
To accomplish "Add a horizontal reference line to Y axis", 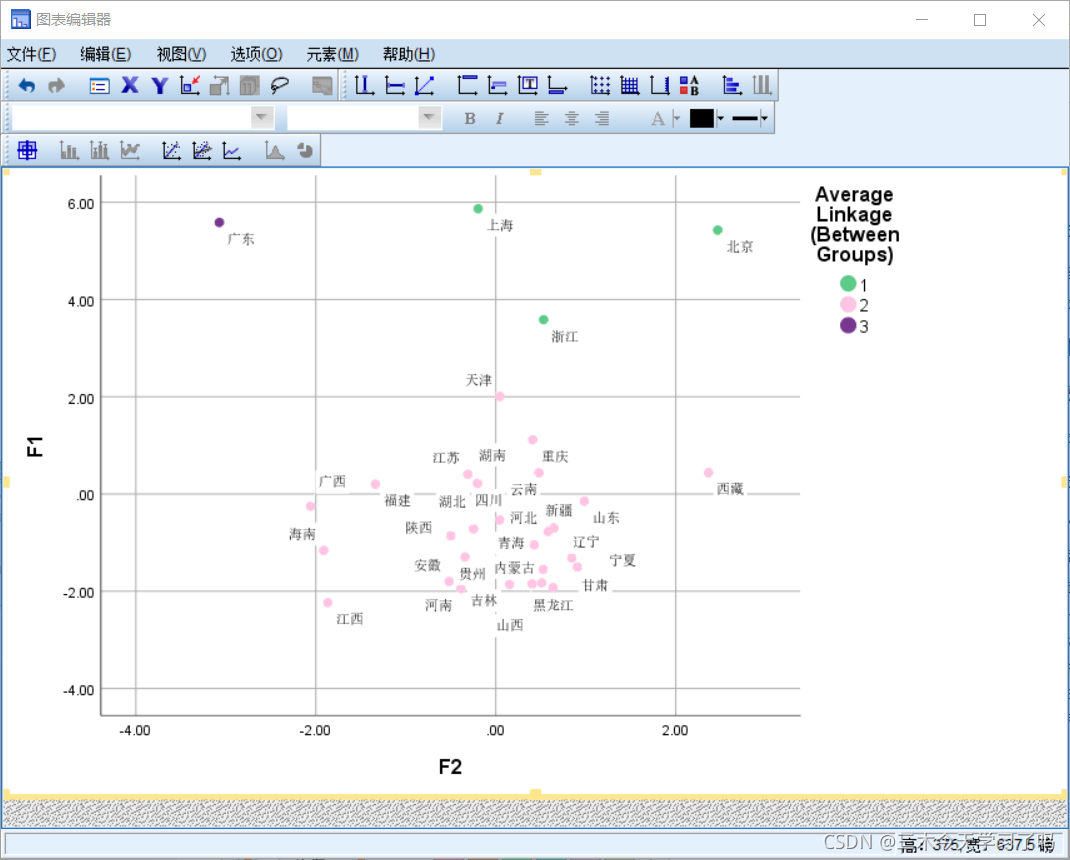I will 394,85.
